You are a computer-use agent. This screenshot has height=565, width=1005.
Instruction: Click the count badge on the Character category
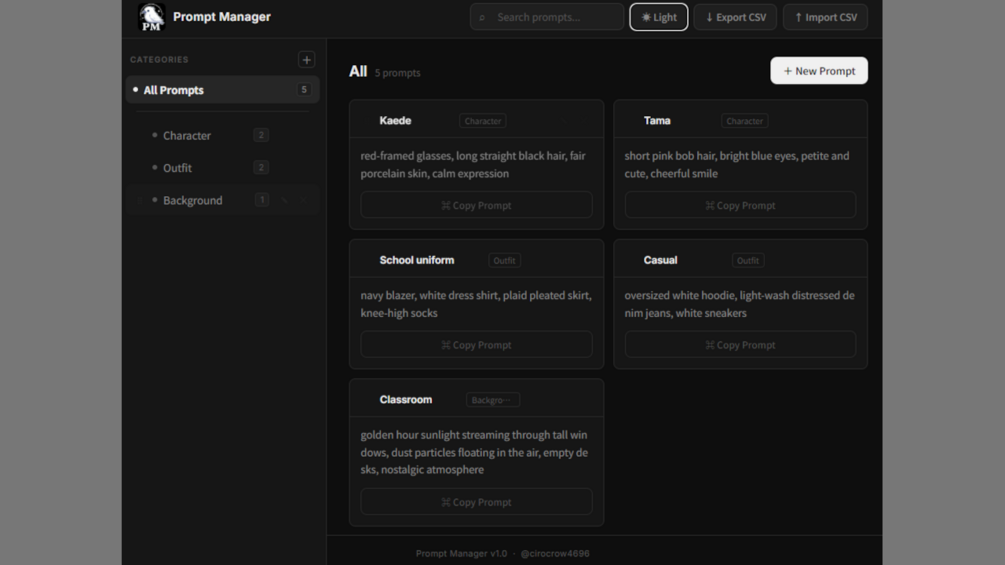261,135
